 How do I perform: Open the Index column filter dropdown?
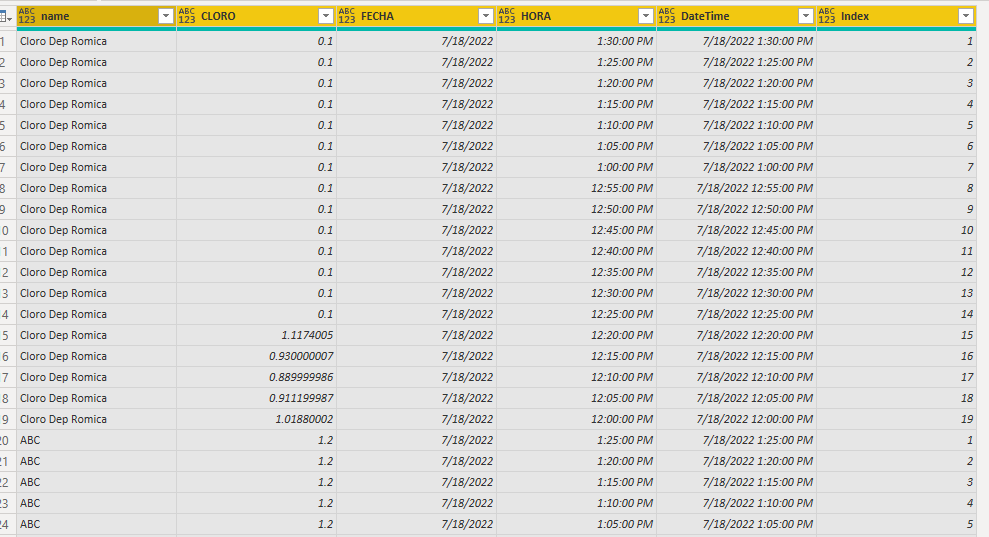click(966, 16)
